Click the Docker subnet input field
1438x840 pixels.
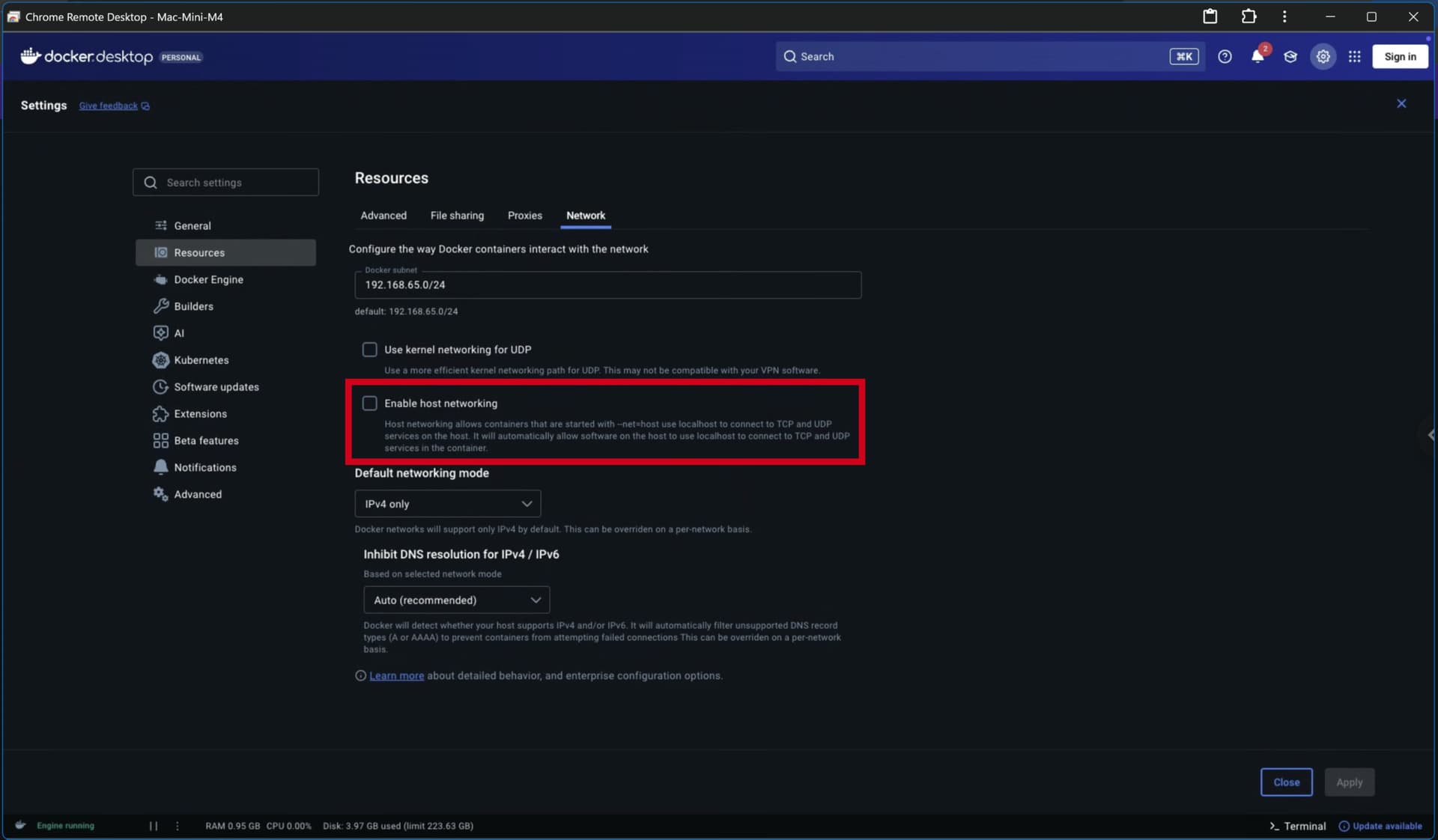[607, 285]
